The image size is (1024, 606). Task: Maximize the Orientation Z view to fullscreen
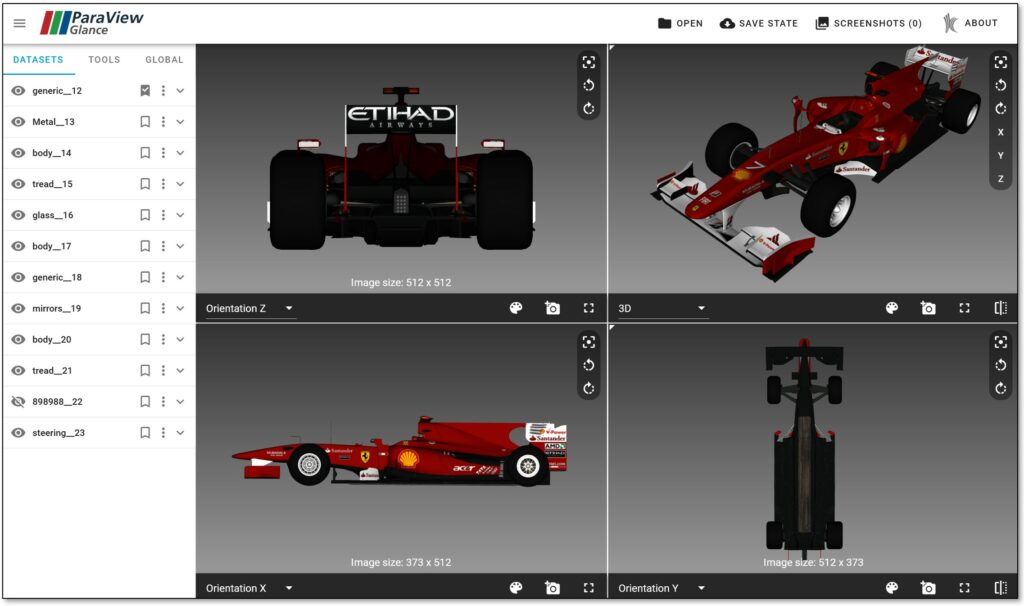click(x=588, y=308)
